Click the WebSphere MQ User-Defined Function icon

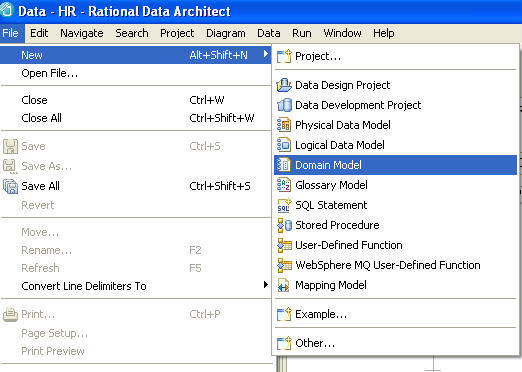tap(284, 265)
